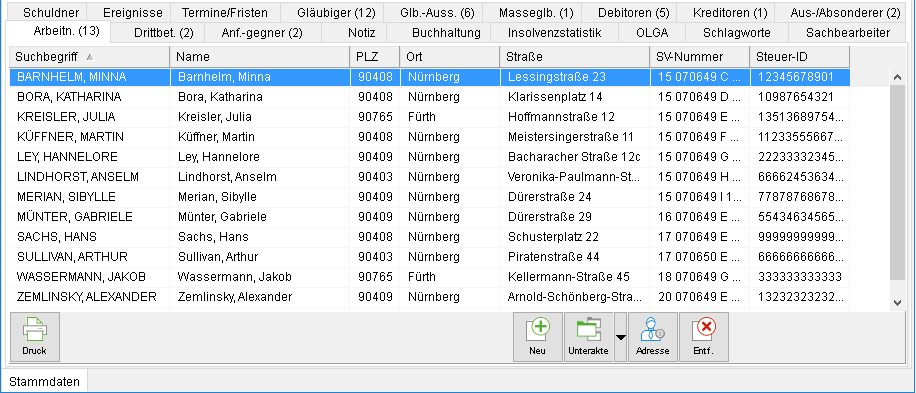This screenshot has width=916, height=393.
Task: Select the MÜNTER, GABRIELE row
Action: pyautogui.click(x=429, y=217)
